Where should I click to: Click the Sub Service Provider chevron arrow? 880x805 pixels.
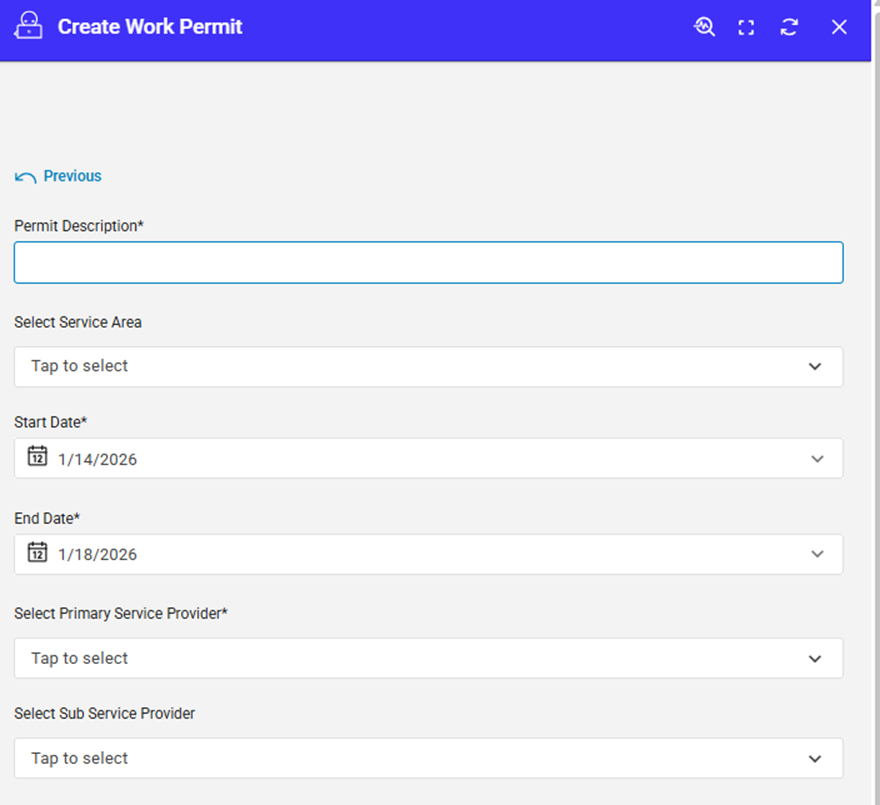[x=815, y=759]
